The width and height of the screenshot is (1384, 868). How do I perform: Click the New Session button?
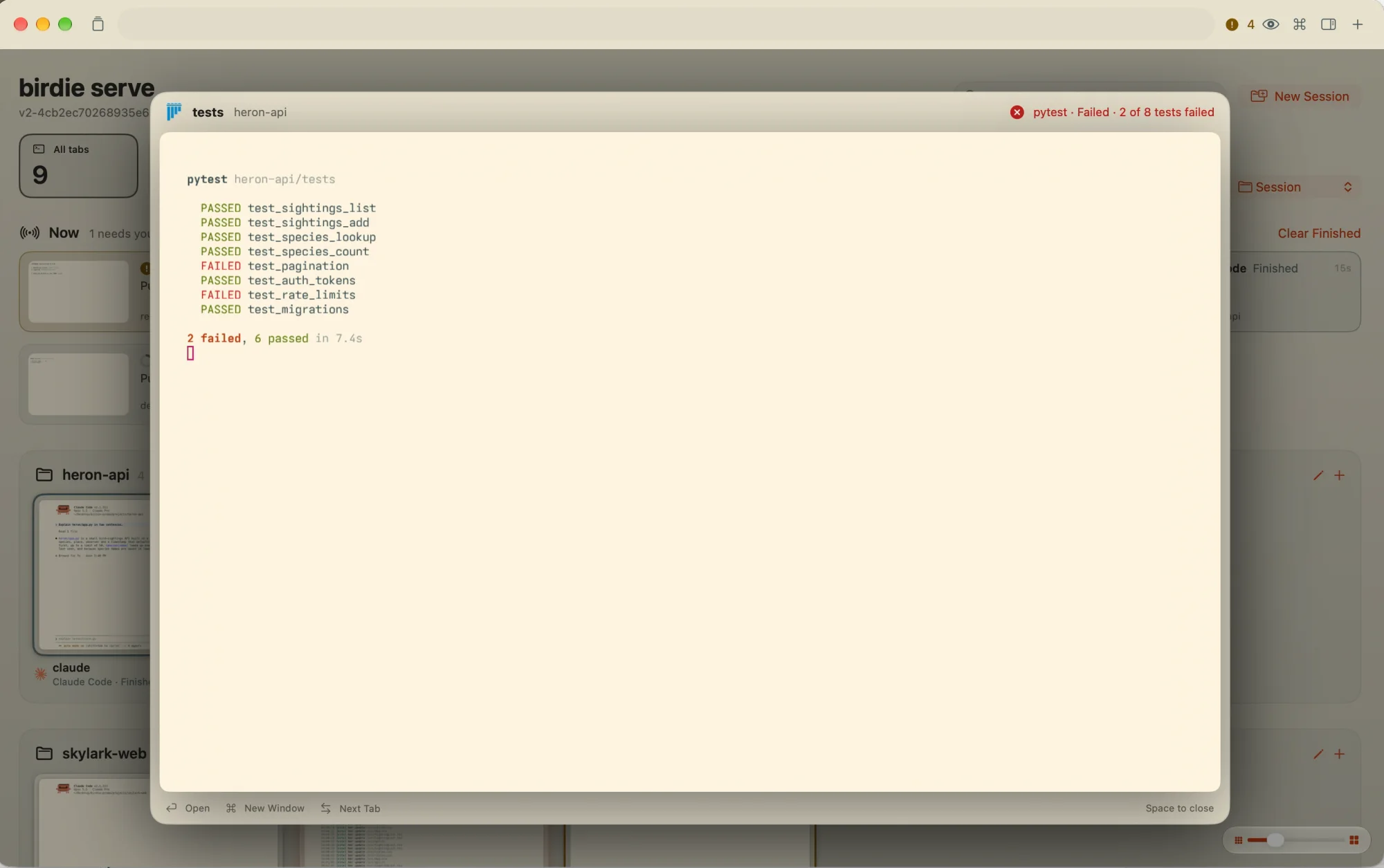(x=1300, y=96)
